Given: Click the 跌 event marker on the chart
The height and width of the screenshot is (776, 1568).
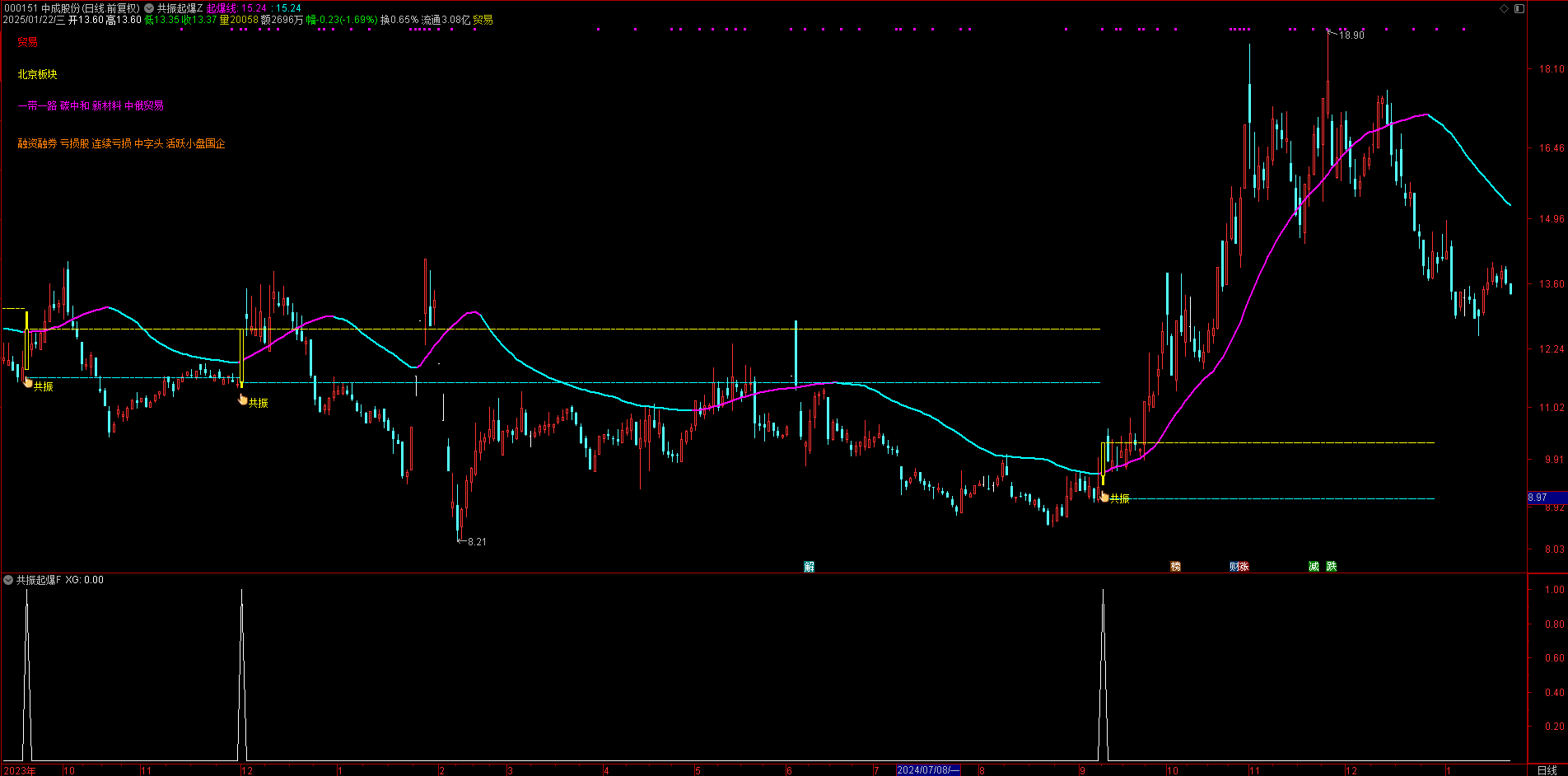Looking at the screenshot, I should coord(1331,567).
